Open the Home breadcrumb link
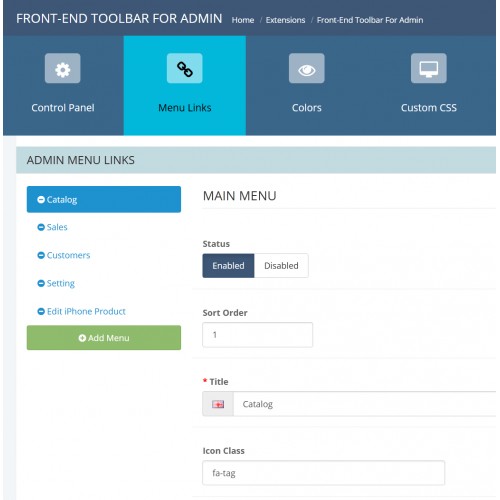 (x=243, y=20)
